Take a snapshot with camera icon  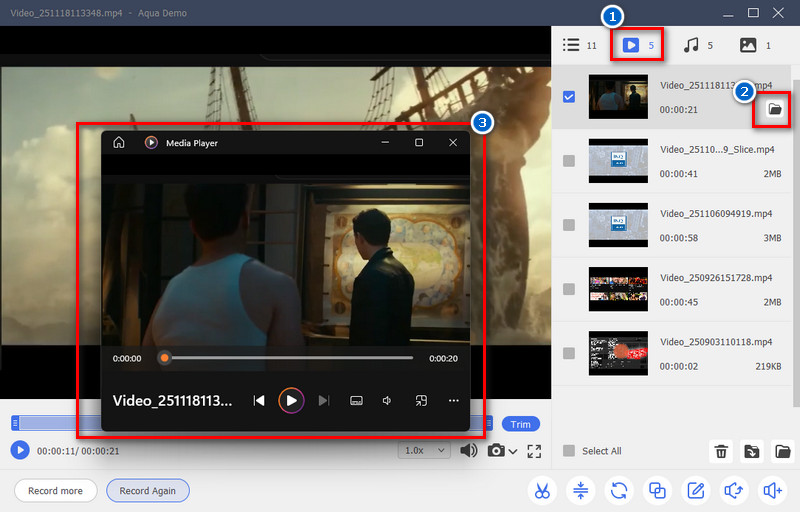click(496, 450)
